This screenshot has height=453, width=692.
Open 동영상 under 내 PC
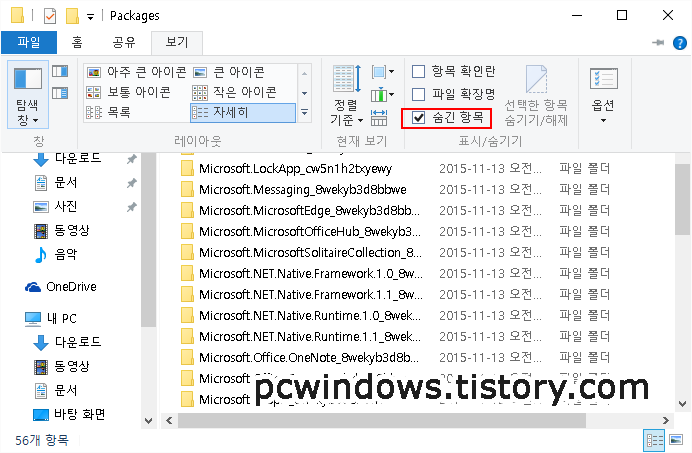(x=71, y=366)
